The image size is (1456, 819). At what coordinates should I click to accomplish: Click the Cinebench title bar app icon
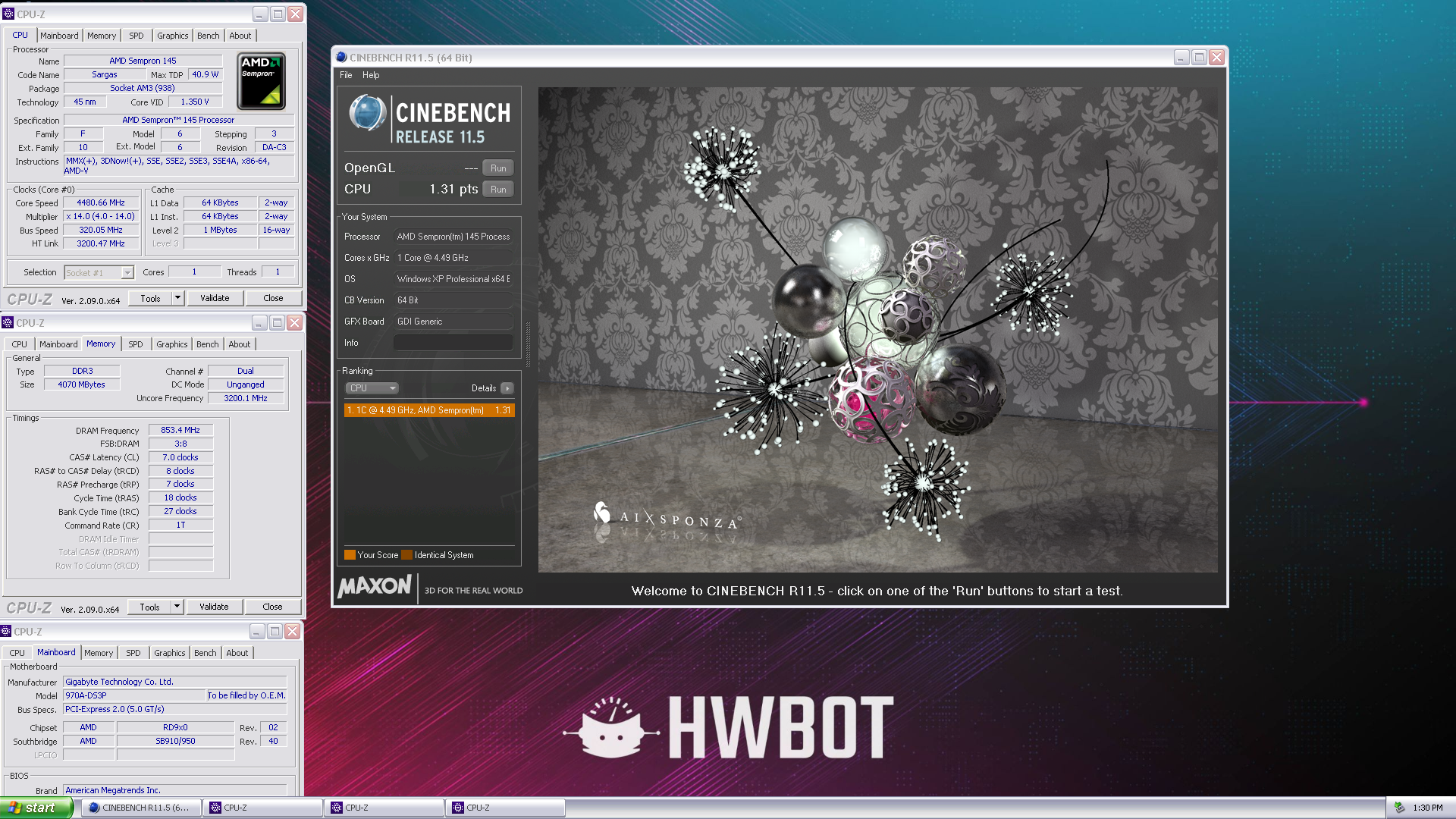(x=341, y=58)
